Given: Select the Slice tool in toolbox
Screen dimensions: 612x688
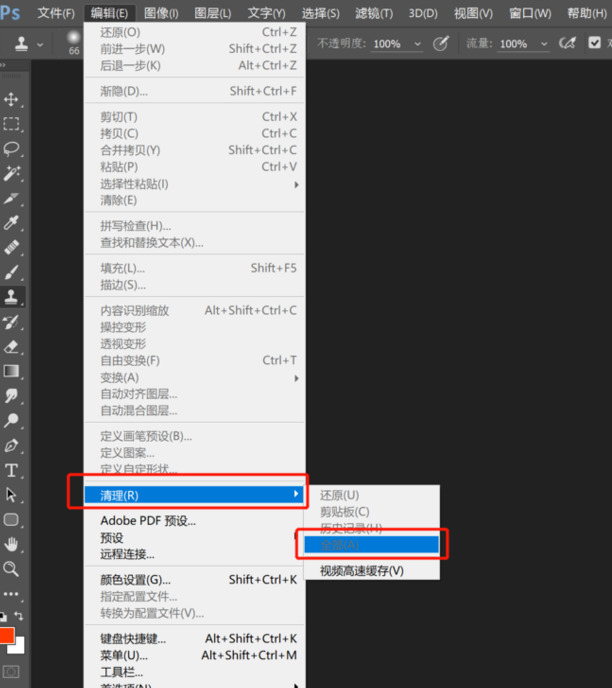Looking at the screenshot, I should point(11,198).
